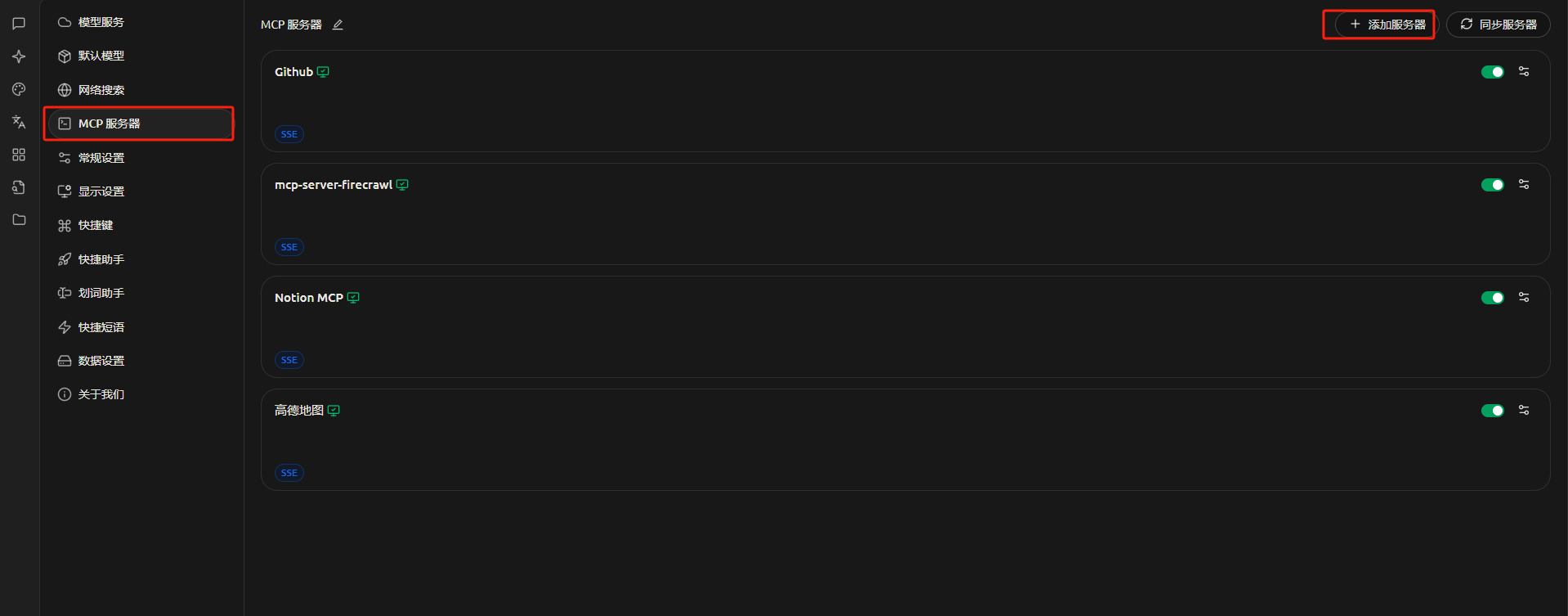
Task: Click the edit pencil beside MCP 服务器 title
Action: pos(338,25)
